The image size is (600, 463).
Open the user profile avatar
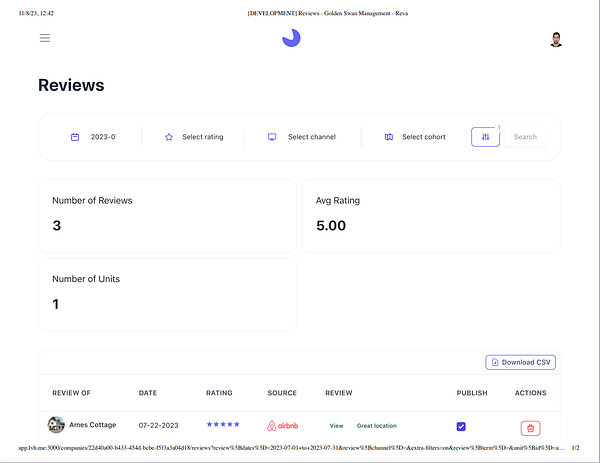point(556,39)
